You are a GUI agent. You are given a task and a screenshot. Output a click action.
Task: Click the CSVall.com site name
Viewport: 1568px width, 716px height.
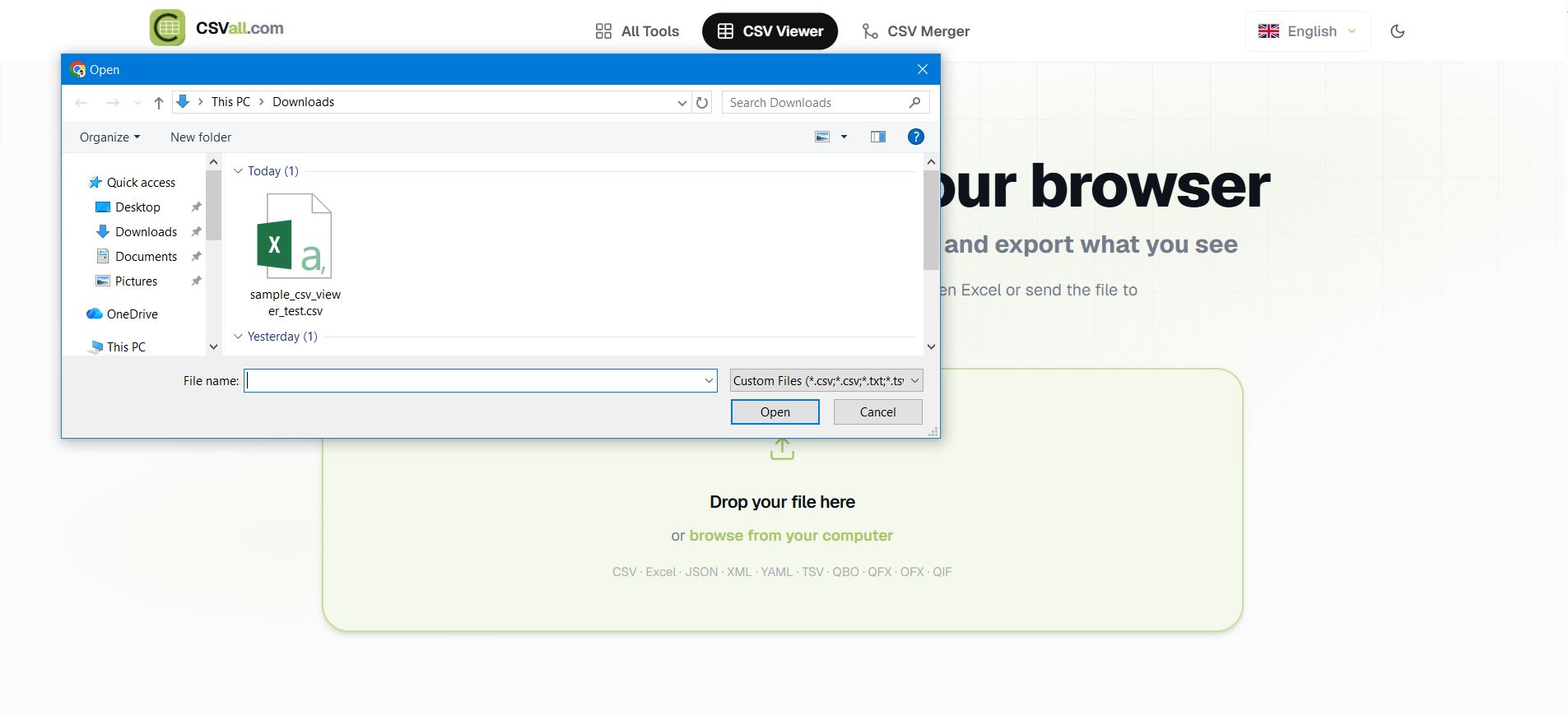pos(240,28)
